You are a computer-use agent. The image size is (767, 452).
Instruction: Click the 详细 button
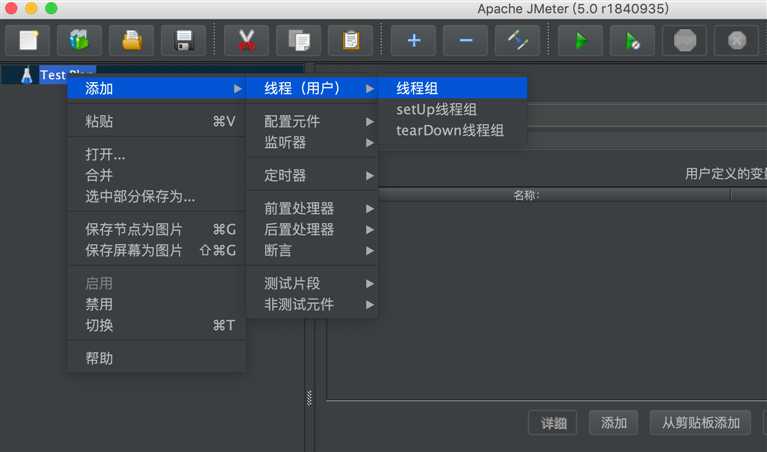[553, 423]
